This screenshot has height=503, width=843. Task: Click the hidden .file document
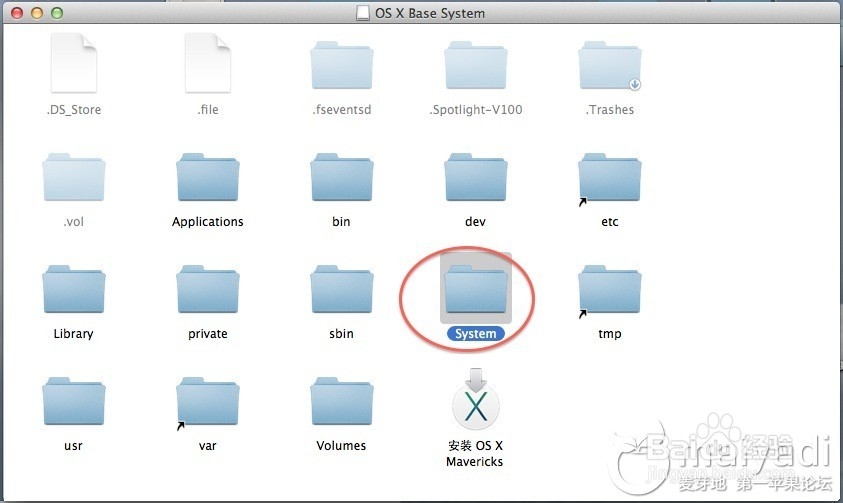pos(208,64)
